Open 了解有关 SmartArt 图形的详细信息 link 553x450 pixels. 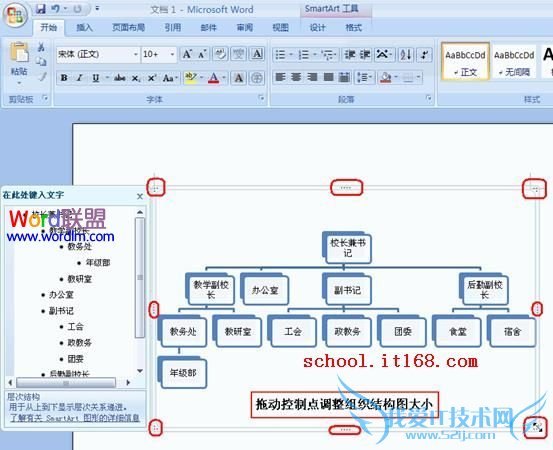click(74, 418)
